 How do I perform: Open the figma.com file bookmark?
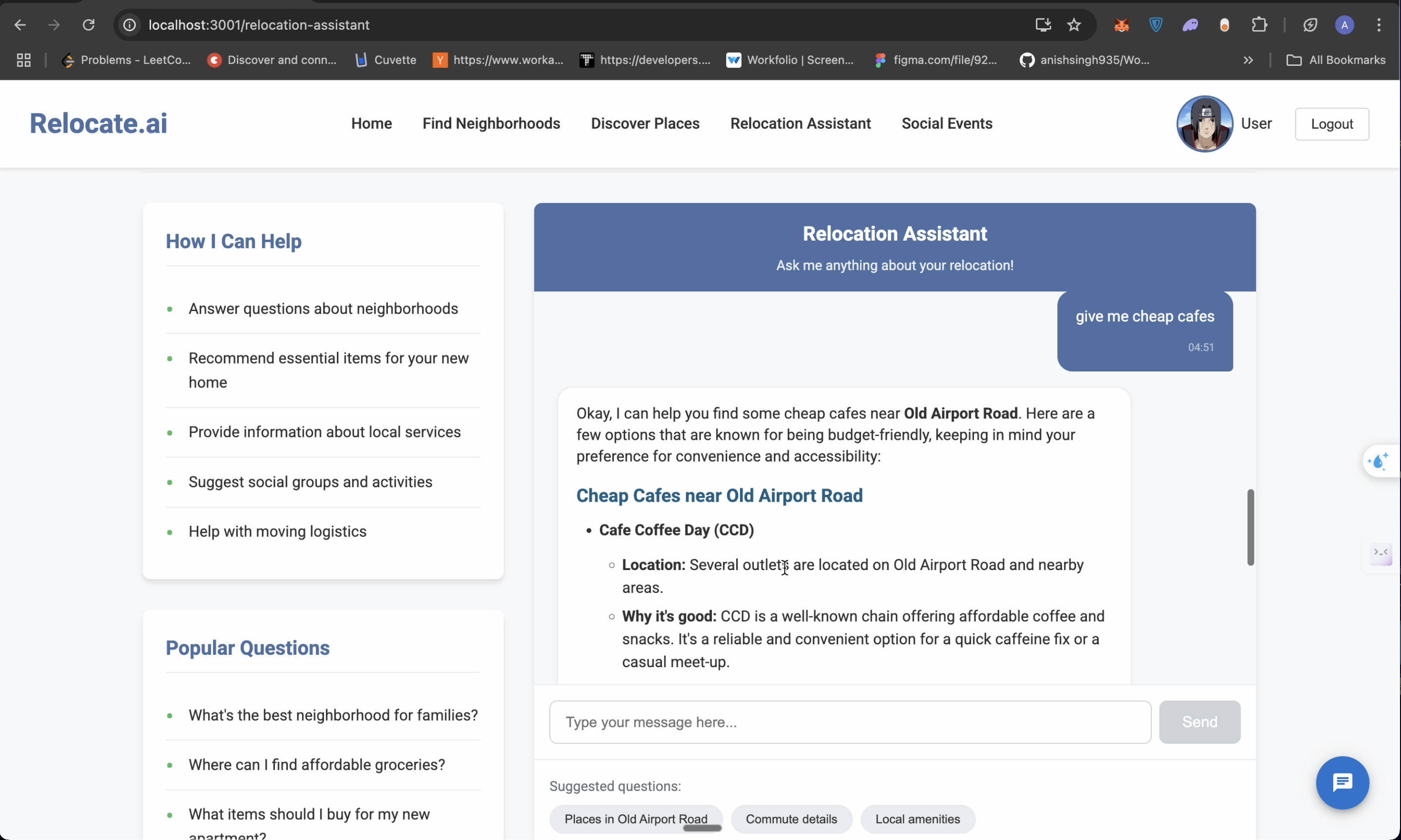coord(936,60)
